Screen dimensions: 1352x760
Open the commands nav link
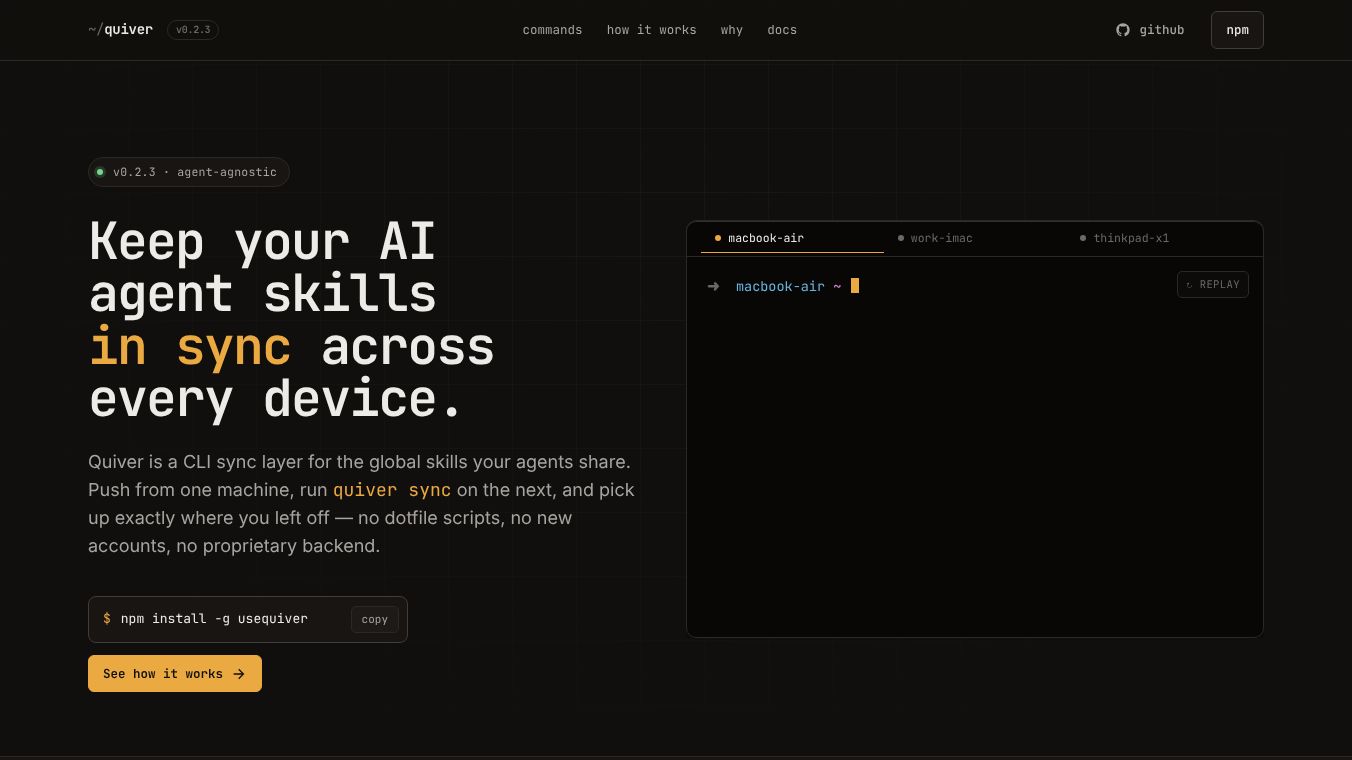coord(552,30)
